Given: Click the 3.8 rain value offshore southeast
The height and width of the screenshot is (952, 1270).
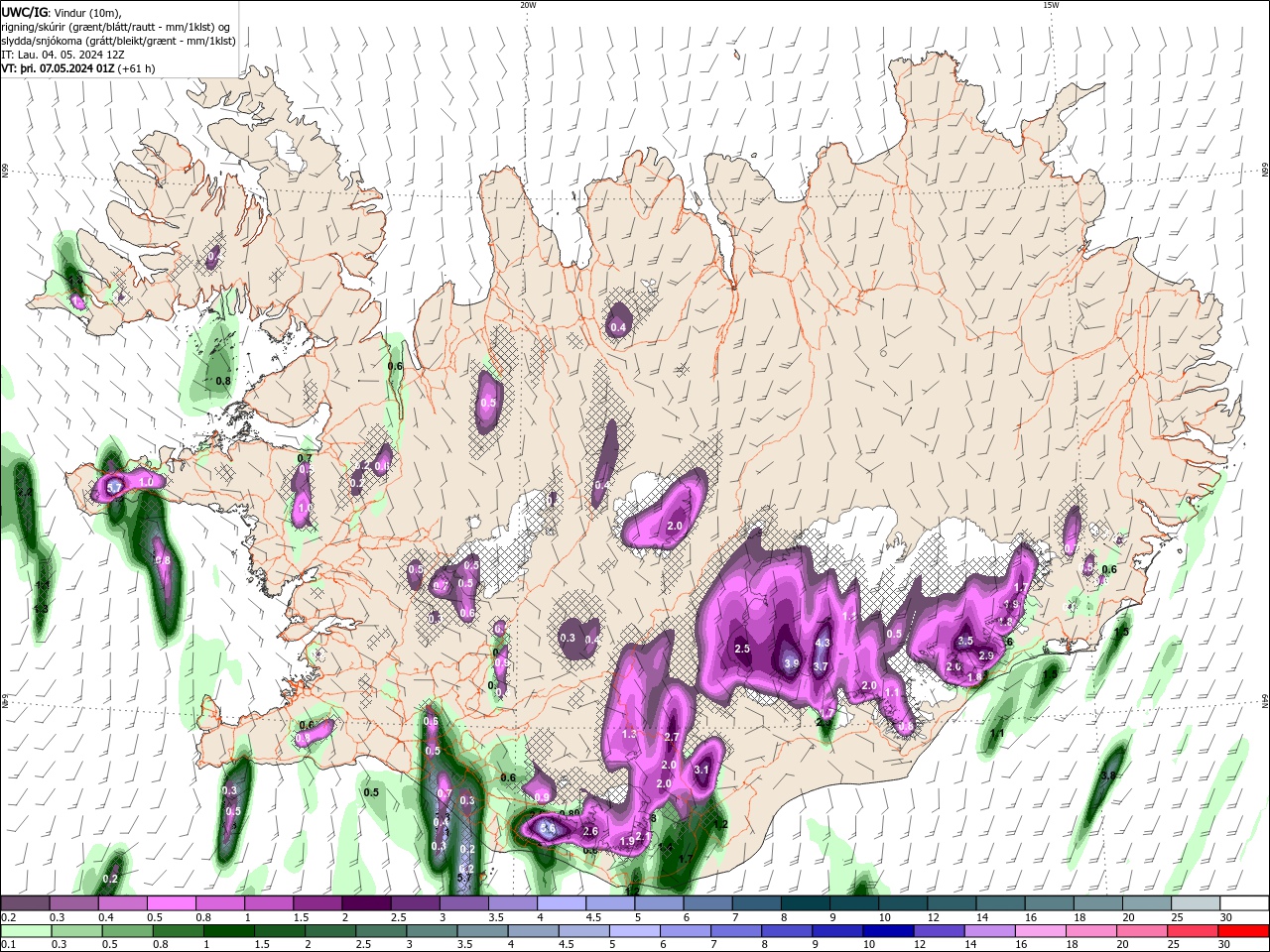Looking at the screenshot, I should click(1109, 775).
